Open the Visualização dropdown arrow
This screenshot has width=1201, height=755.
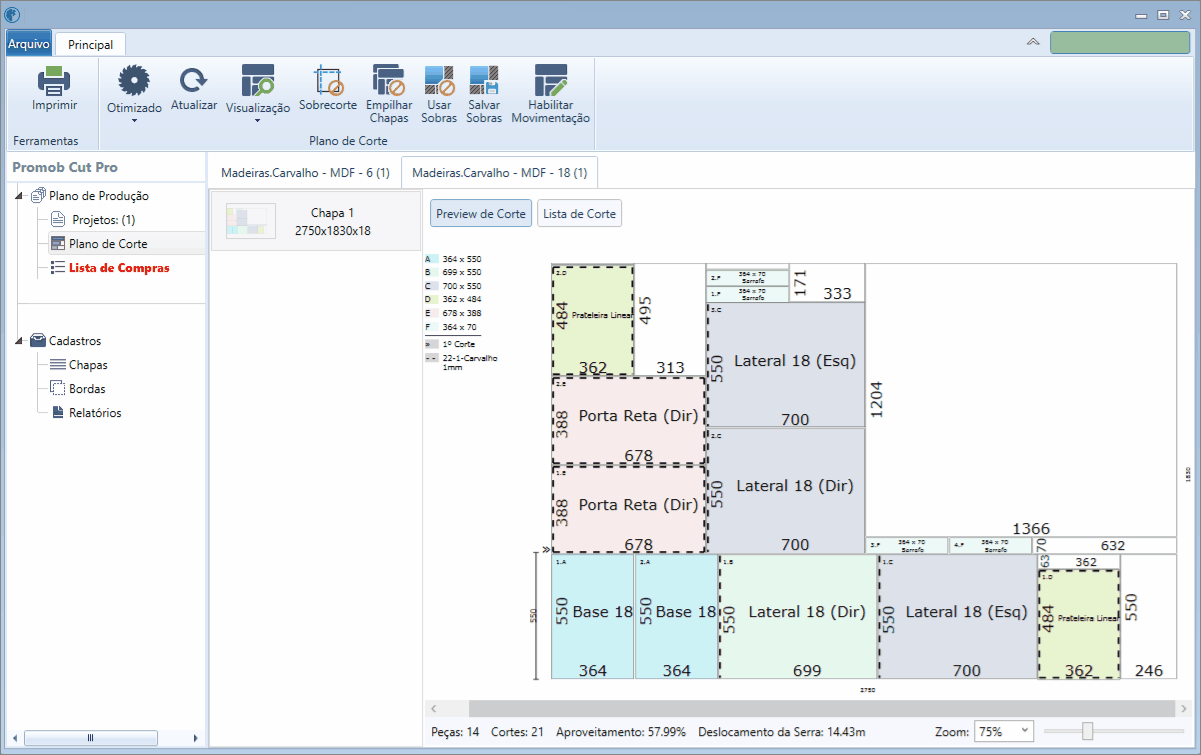pyautogui.click(x=257, y=121)
